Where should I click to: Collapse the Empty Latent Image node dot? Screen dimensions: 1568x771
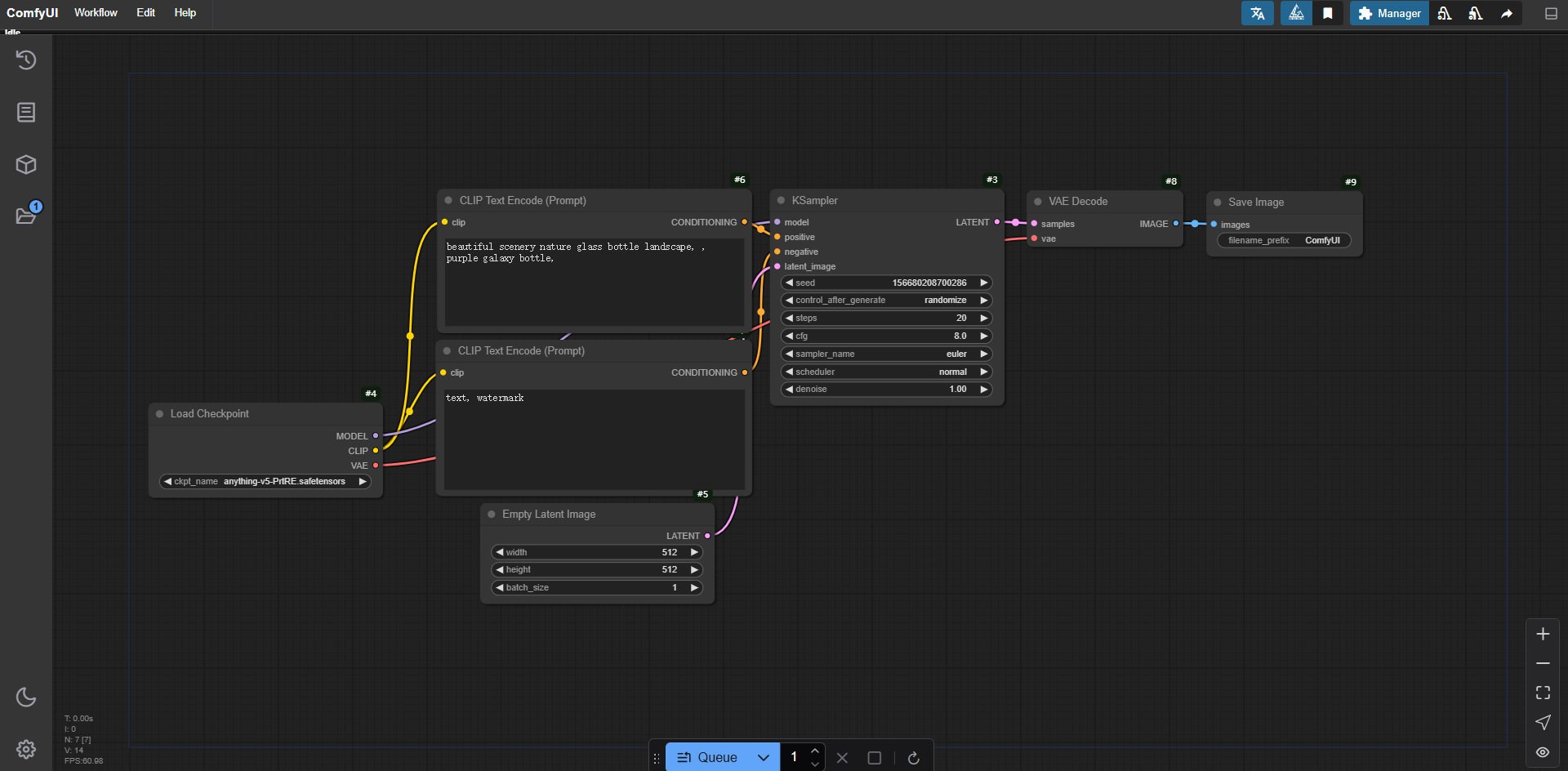click(x=492, y=514)
